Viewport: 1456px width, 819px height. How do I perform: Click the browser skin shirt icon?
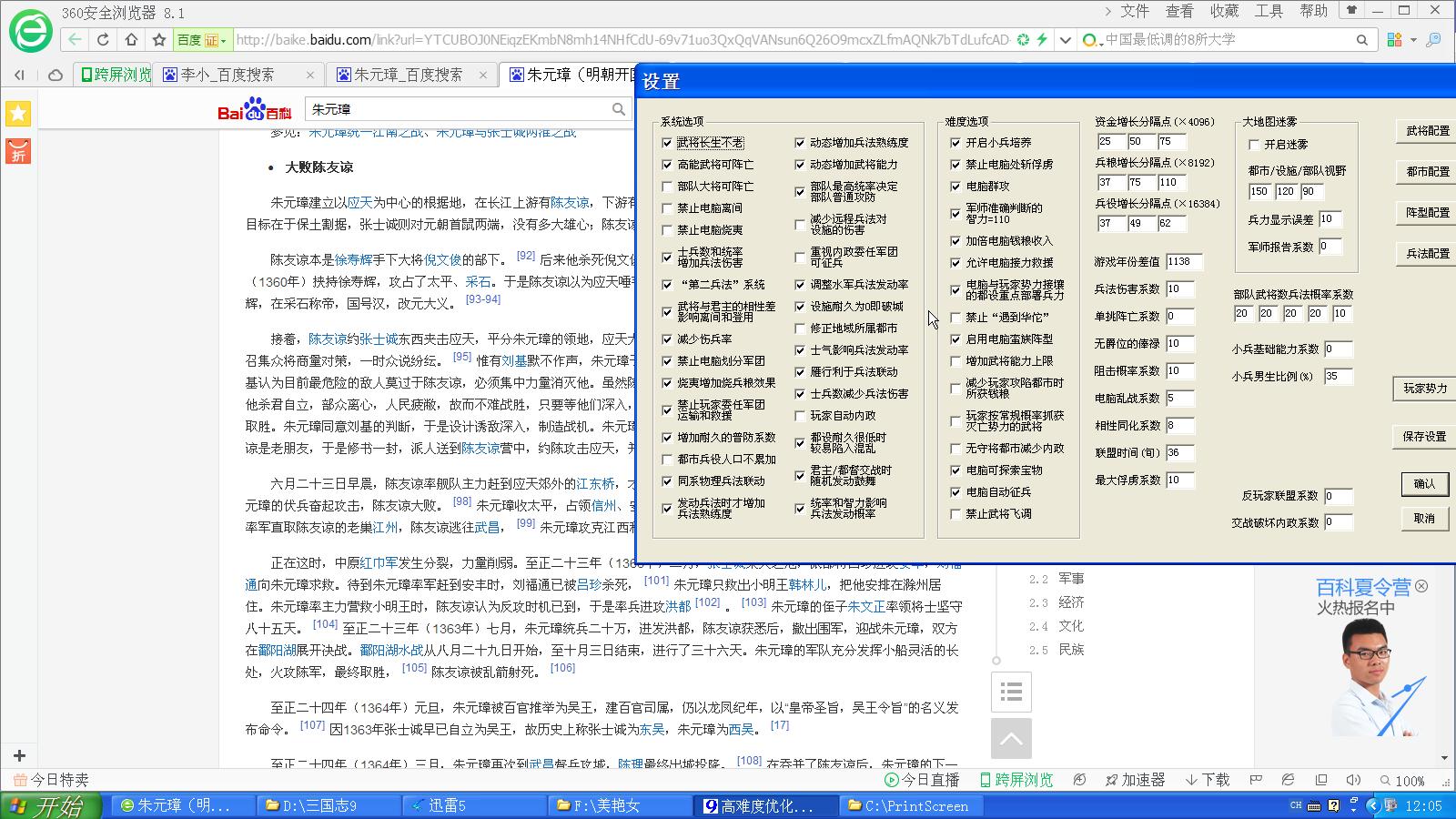[x=1352, y=11]
